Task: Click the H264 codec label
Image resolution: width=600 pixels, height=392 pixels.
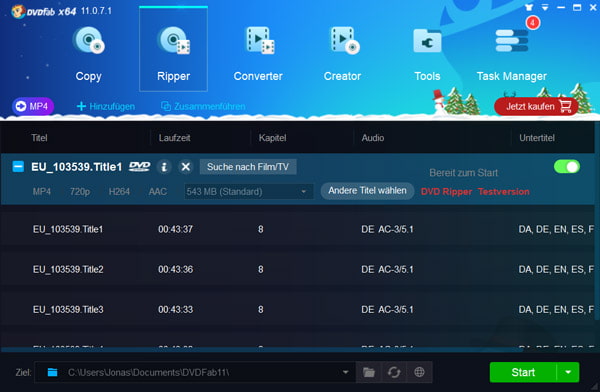Action: click(119, 191)
